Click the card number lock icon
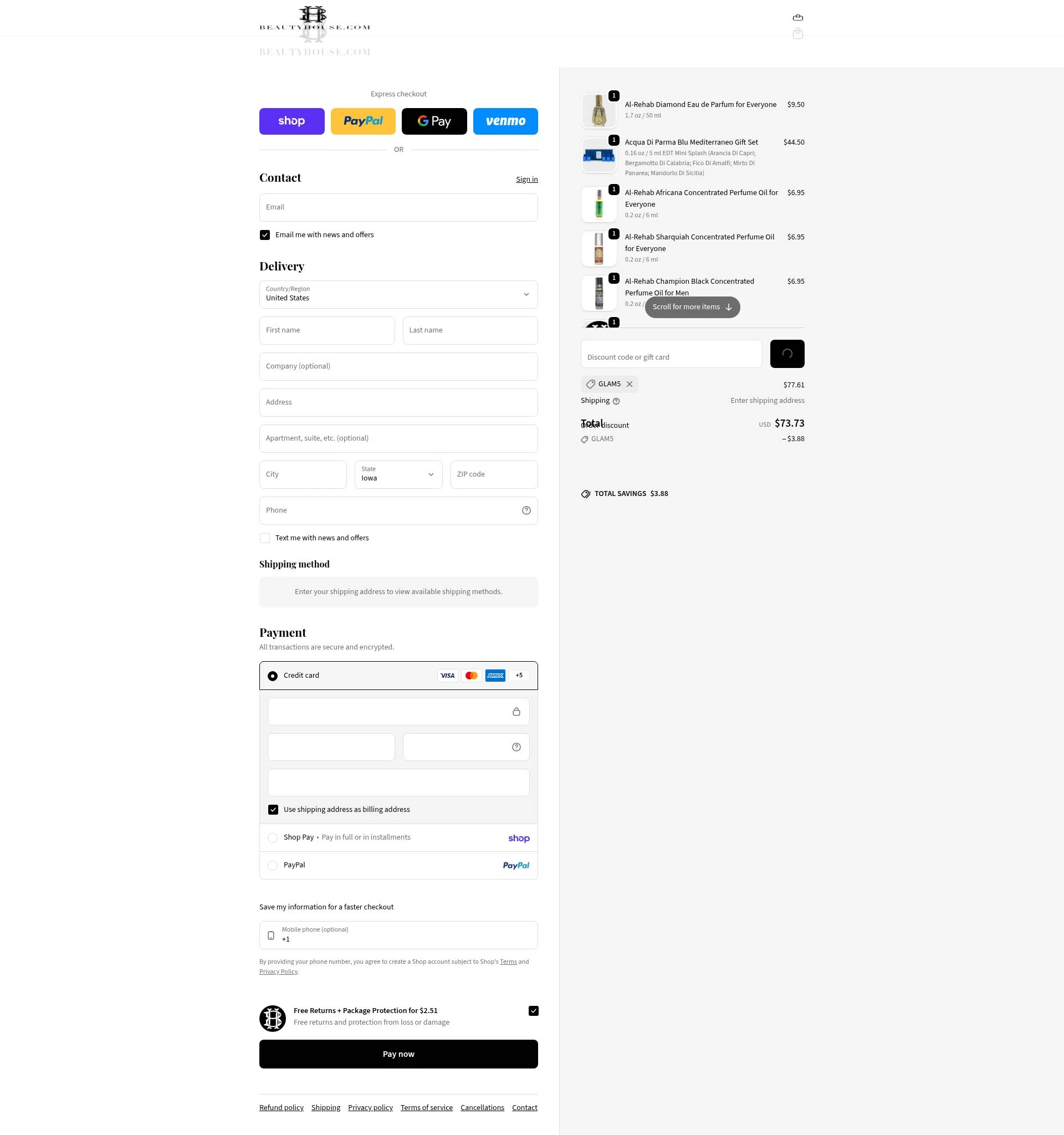Screen dimensions: 1064x1135 tap(516, 712)
